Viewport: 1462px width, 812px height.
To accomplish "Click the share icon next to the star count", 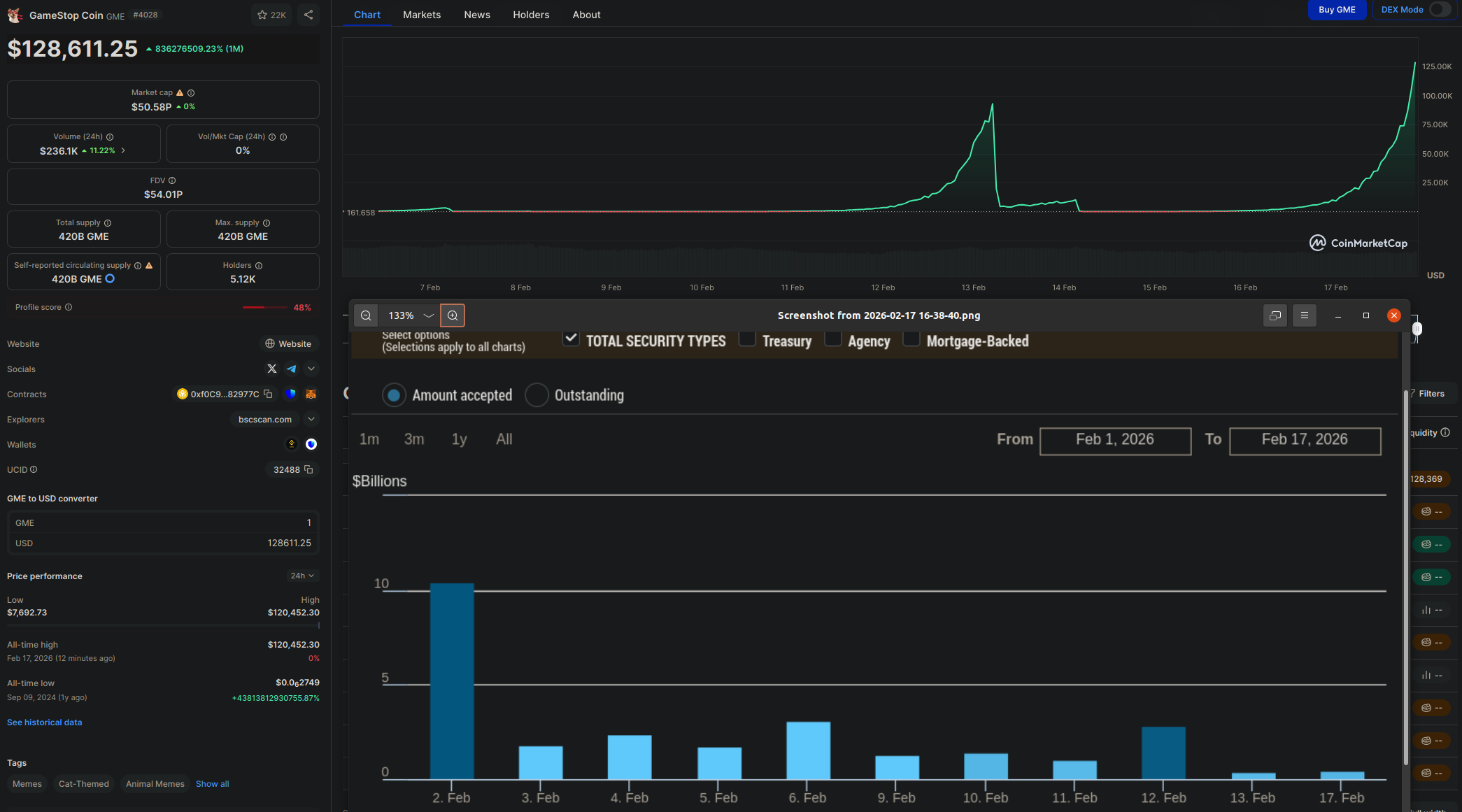I will (308, 15).
